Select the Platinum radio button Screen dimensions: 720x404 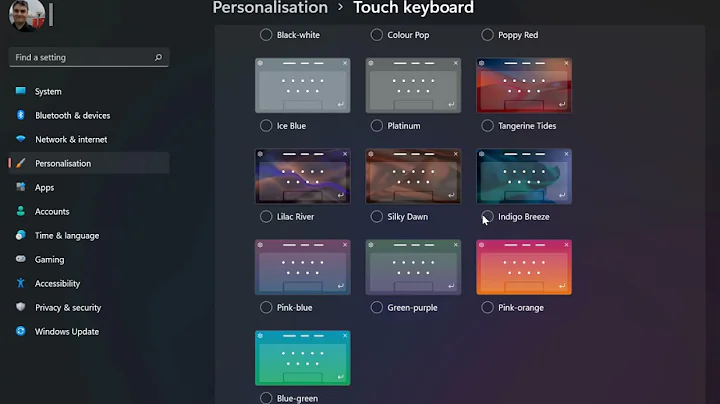(377, 126)
